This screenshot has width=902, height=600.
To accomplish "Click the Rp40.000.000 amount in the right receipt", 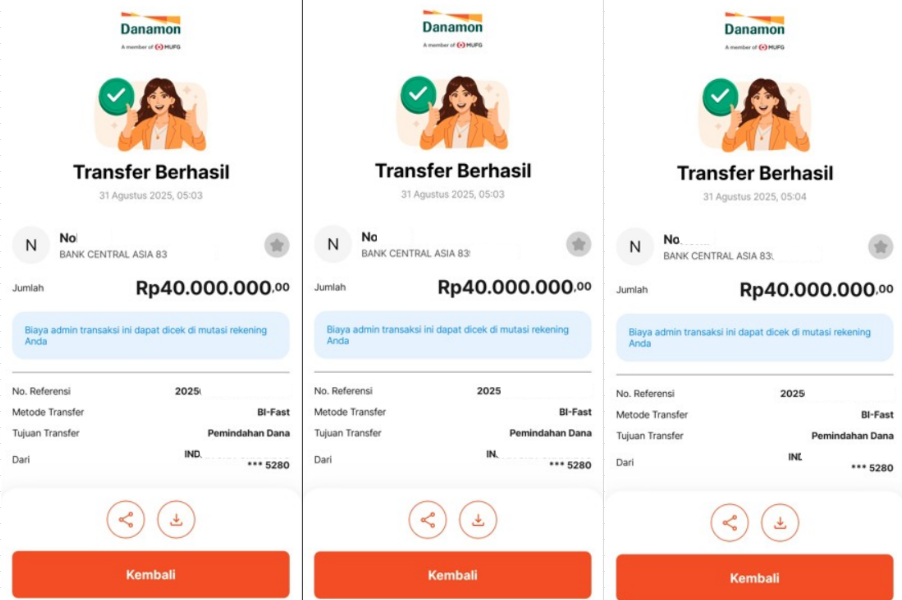I will pos(816,290).
